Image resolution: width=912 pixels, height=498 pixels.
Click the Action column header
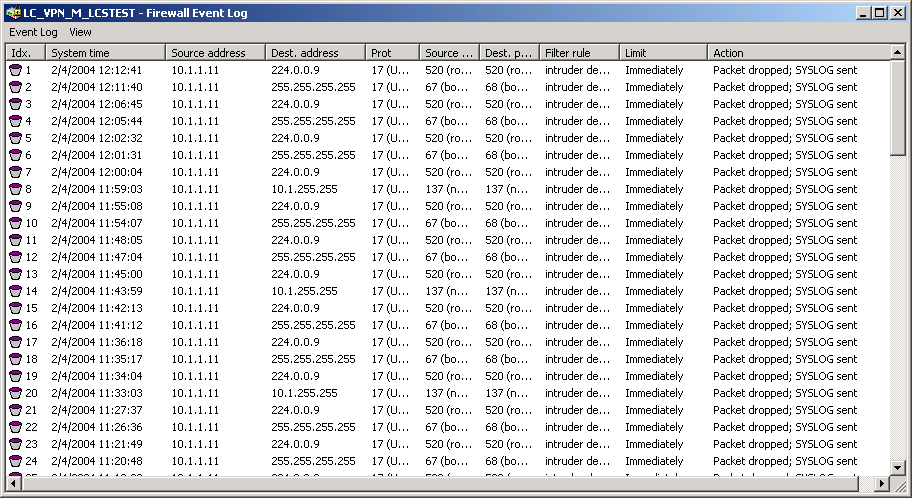pos(798,53)
